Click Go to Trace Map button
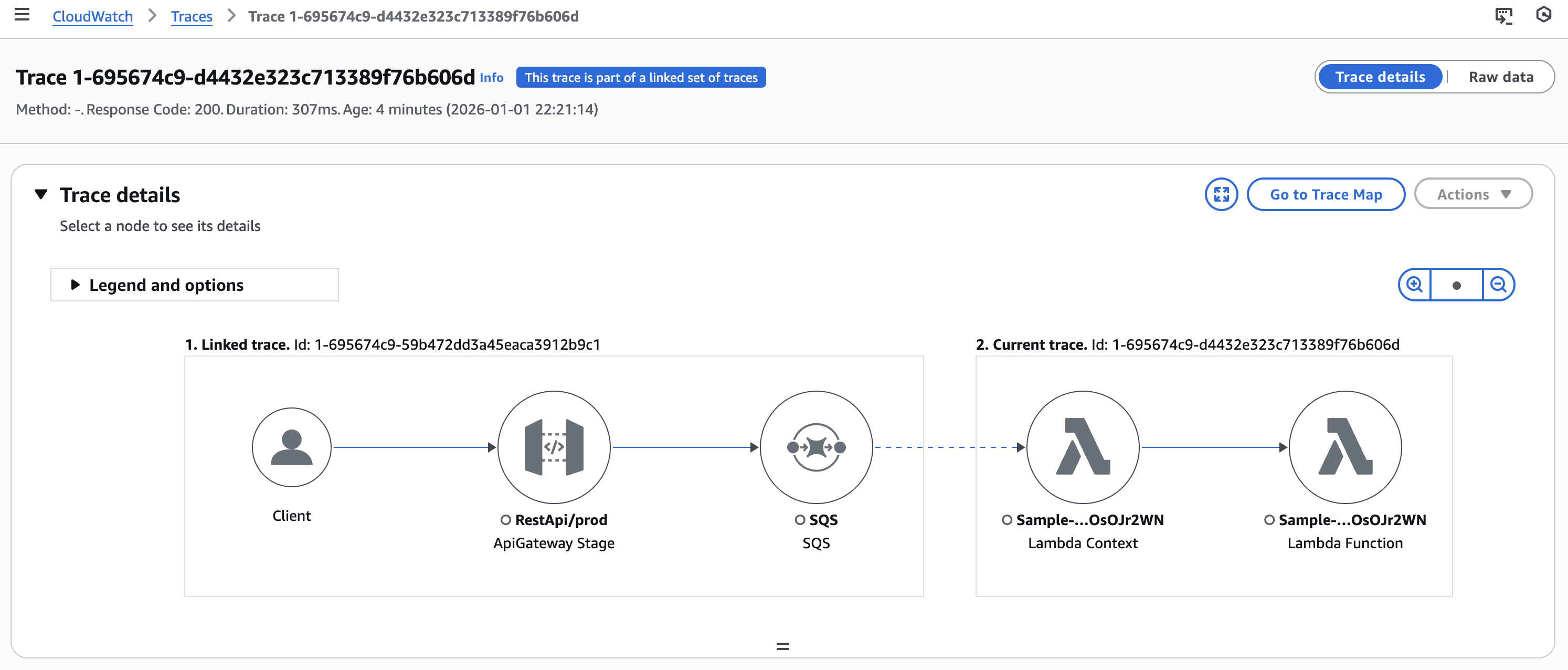The height and width of the screenshot is (670, 1568). [1325, 194]
